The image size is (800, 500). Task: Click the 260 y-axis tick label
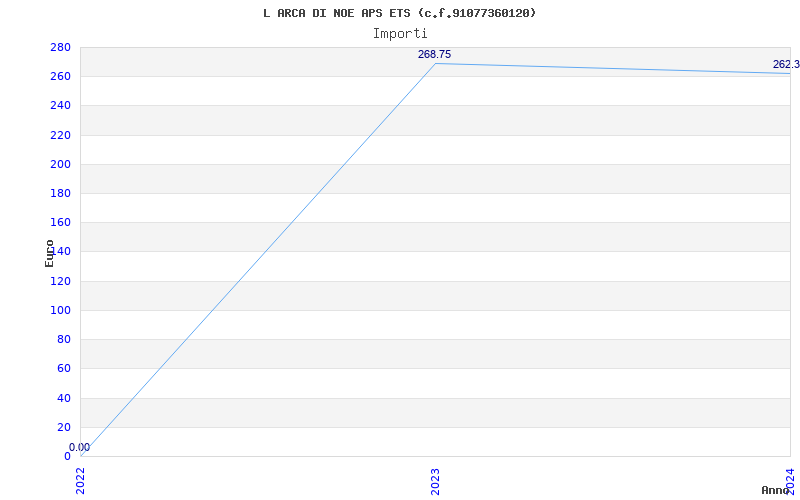click(x=60, y=77)
